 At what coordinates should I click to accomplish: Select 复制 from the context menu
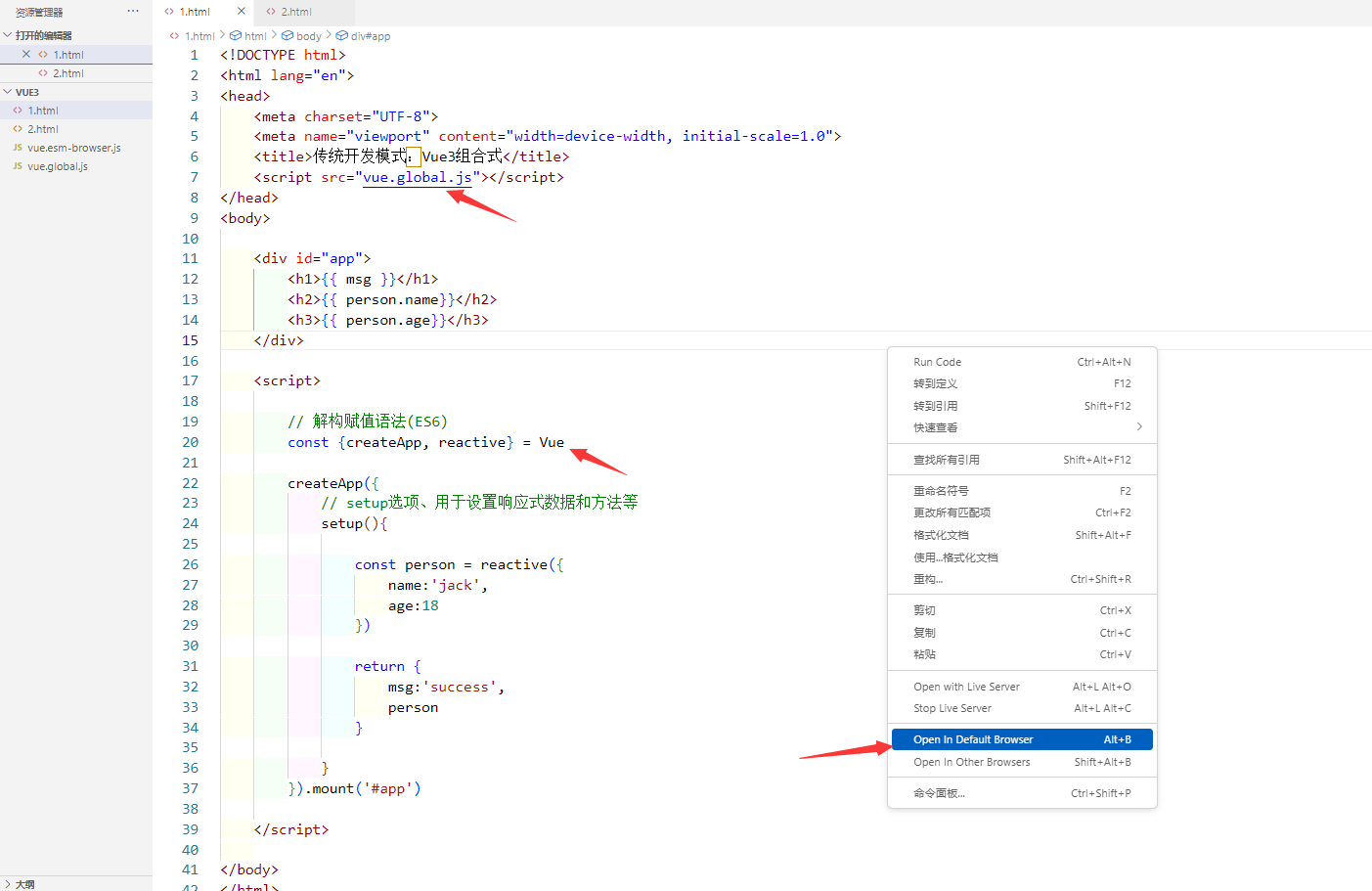coord(1022,633)
